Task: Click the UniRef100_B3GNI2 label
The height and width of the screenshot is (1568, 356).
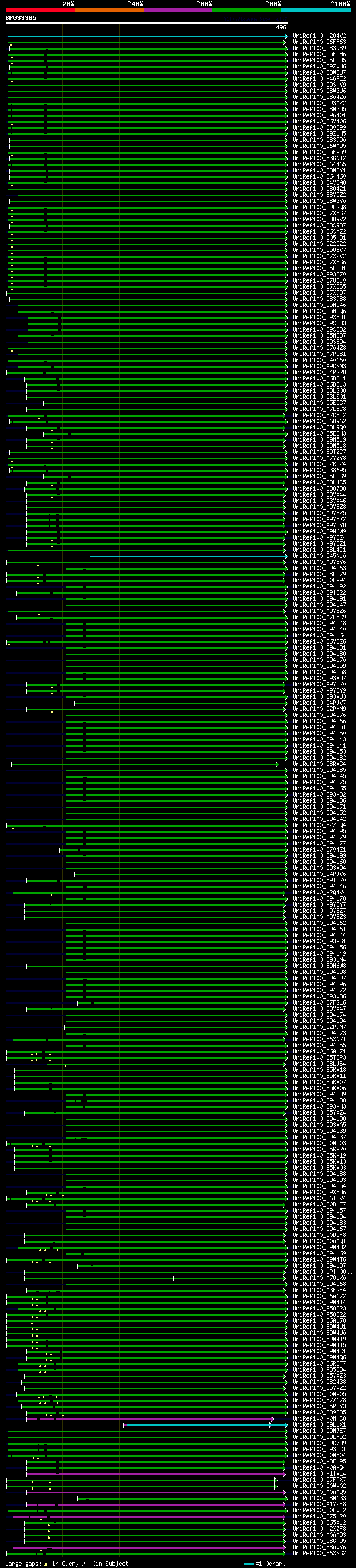Action: 319,159
